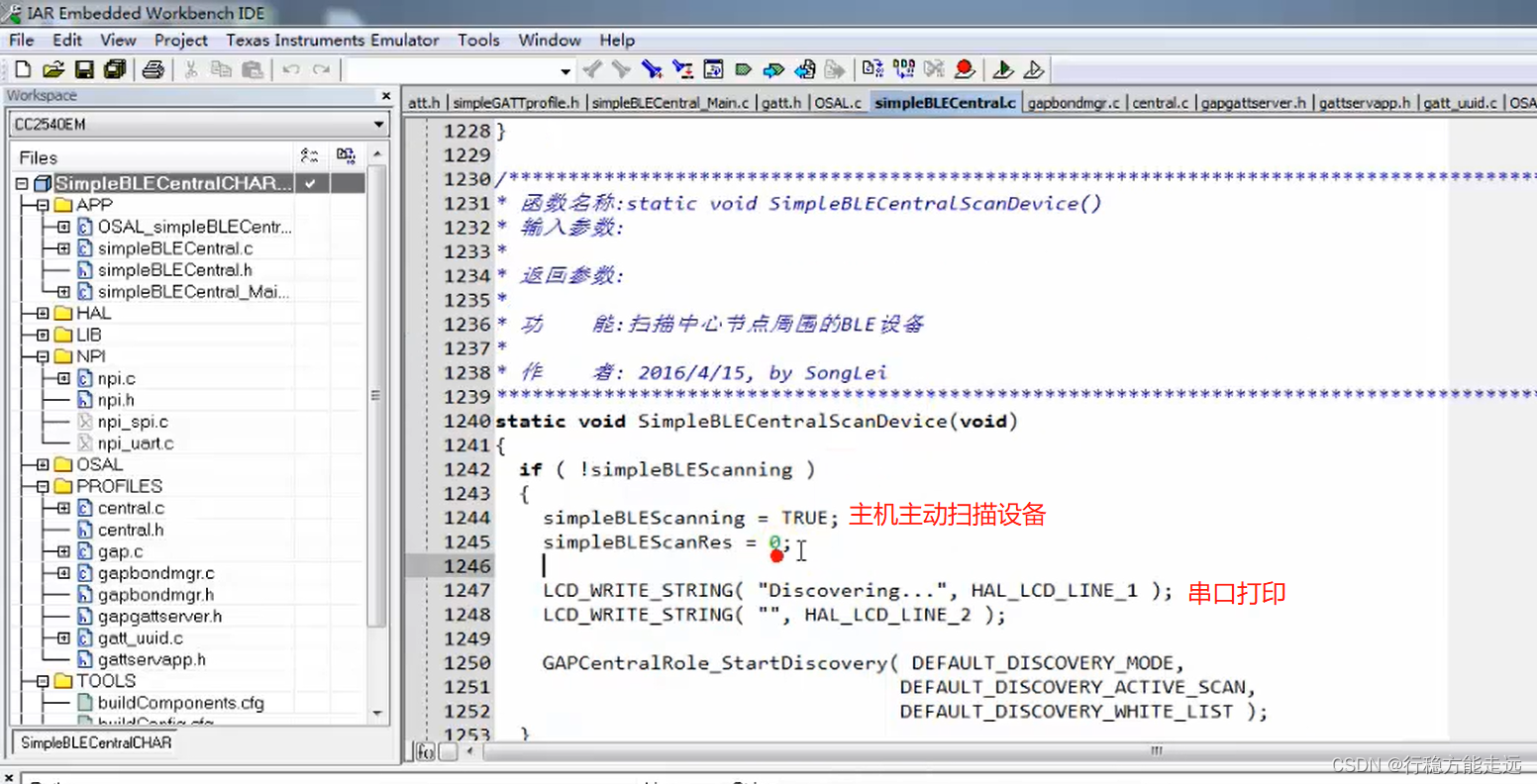Select simpleBLECentral.h in file tree

coord(174,270)
